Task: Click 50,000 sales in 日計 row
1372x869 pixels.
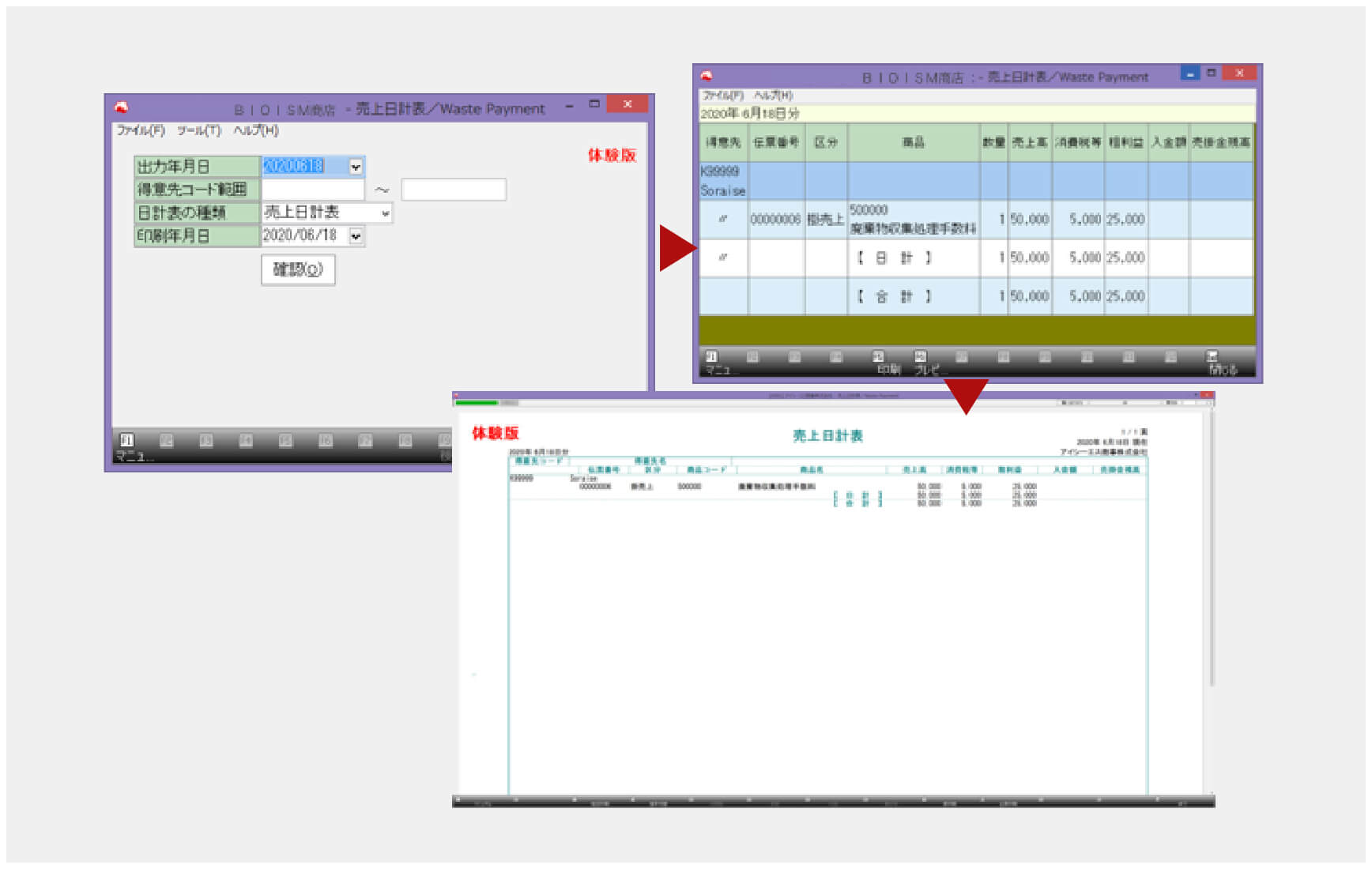Action: 1030,258
